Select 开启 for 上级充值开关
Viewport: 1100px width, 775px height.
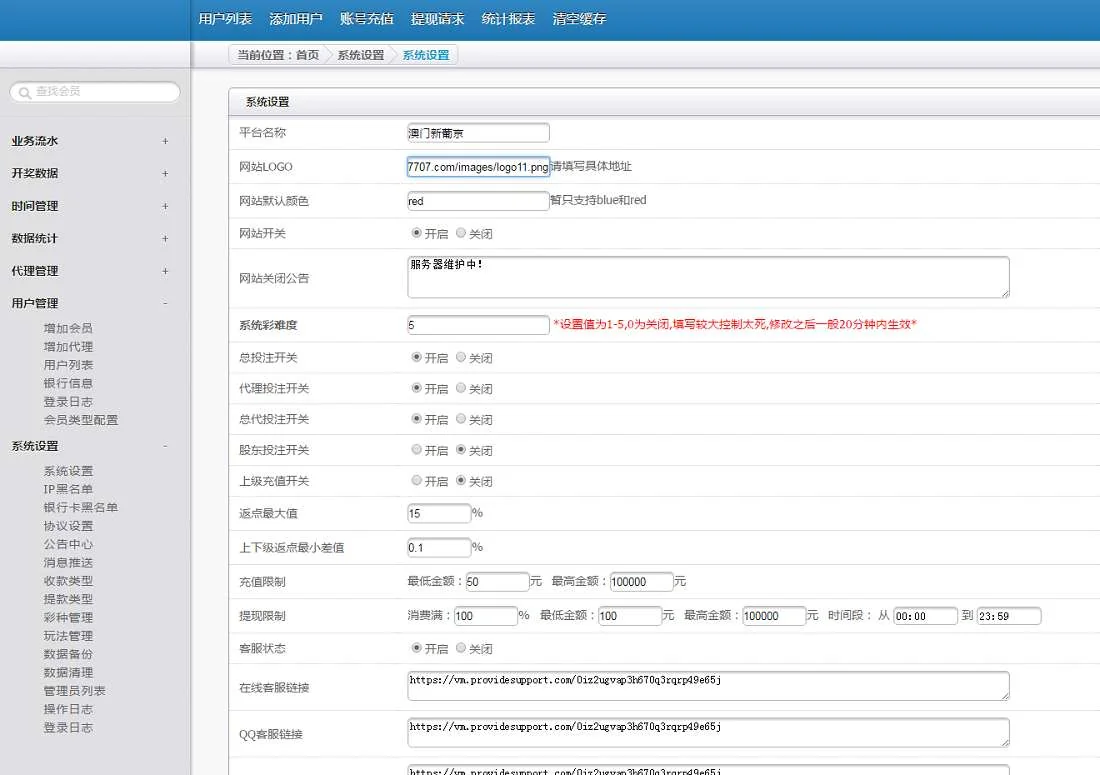pyautogui.click(x=417, y=481)
